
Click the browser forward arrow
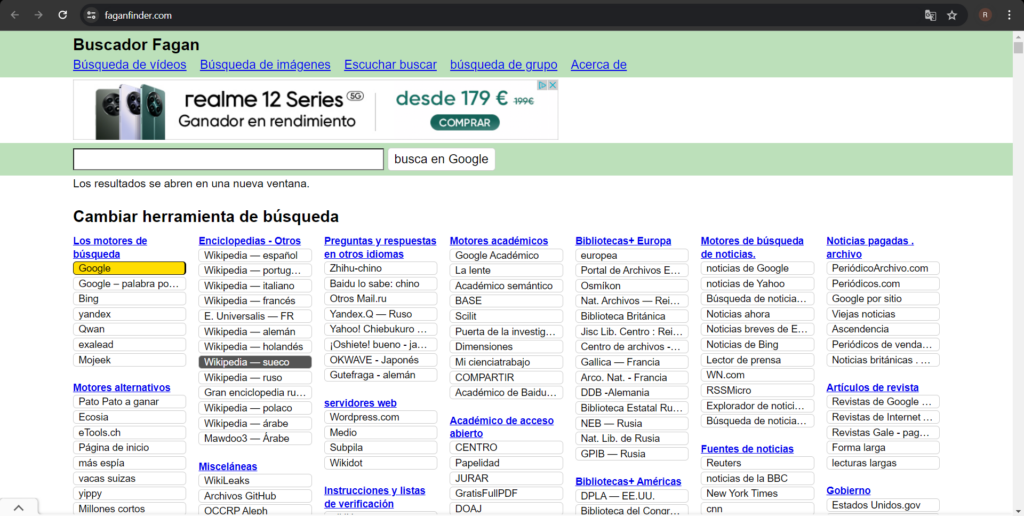pyautogui.click(x=39, y=15)
